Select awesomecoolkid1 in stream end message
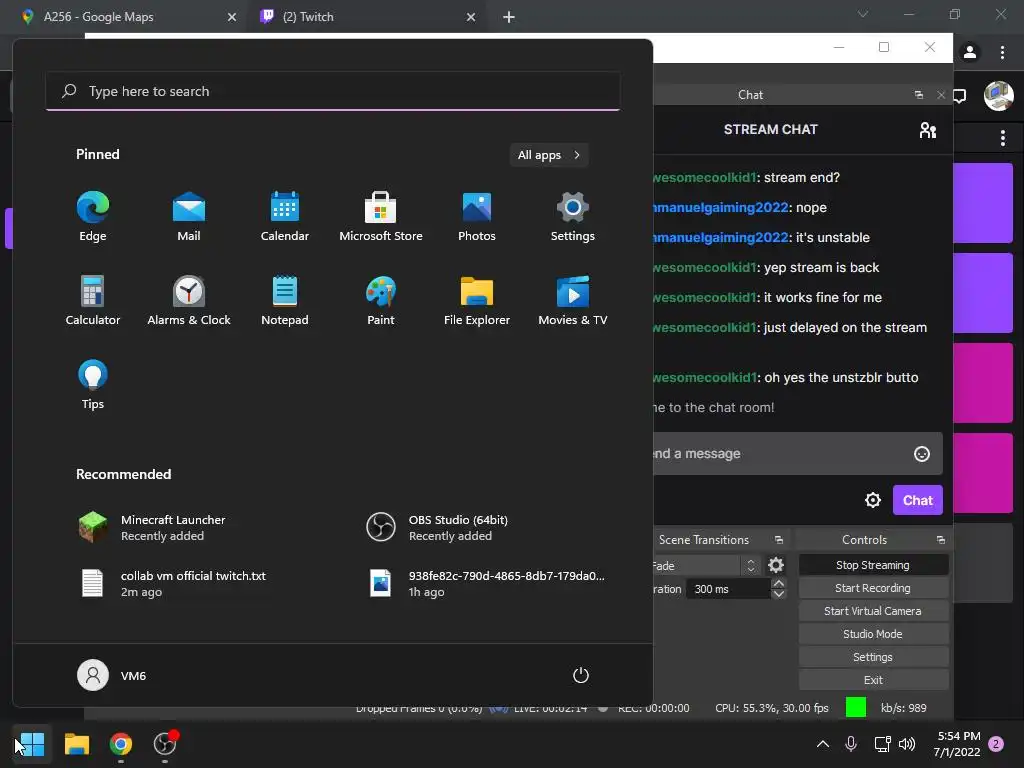 (705, 178)
